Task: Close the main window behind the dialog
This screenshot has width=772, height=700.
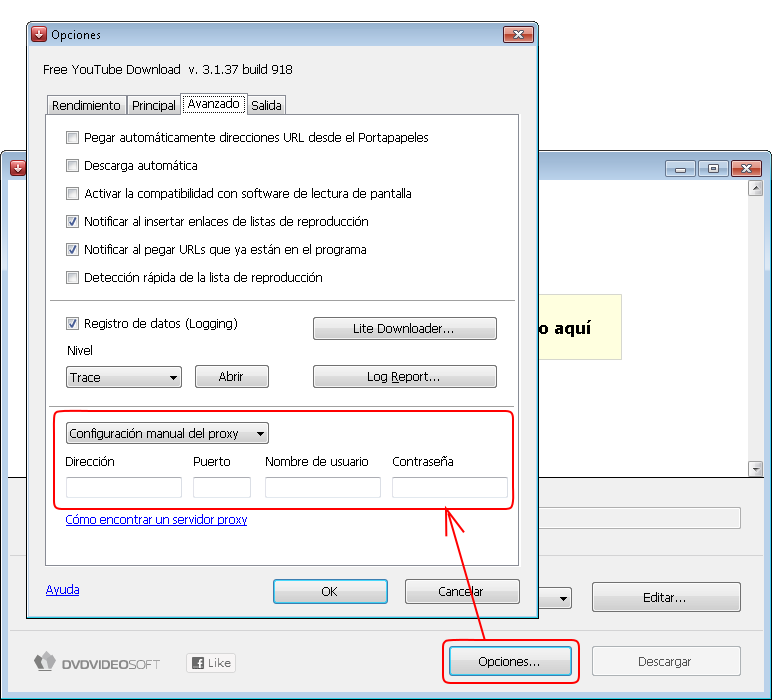Action: (x=746, y=169)
